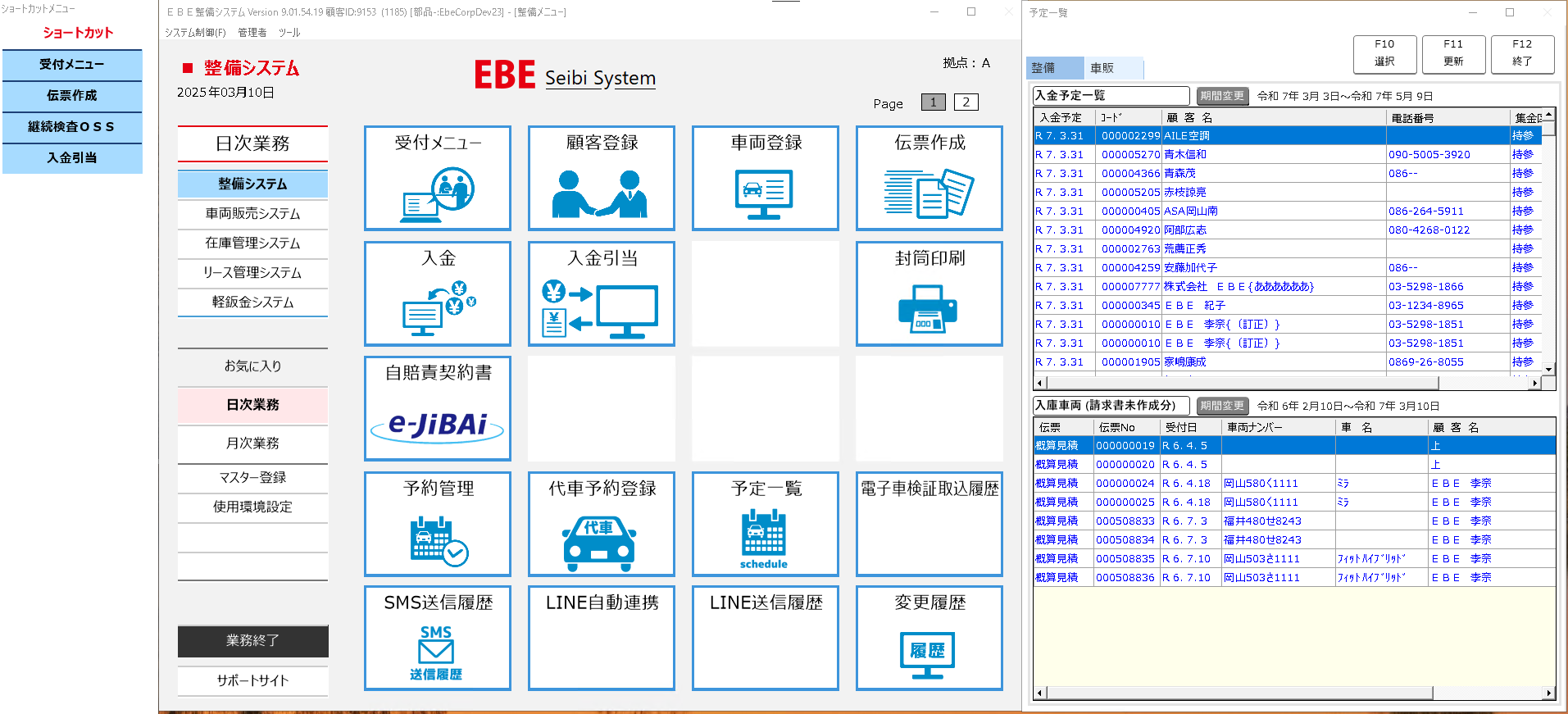This screenshot has height=714, width=1568.
Task: Open the 車両登録 vehicle screen icon
Action: point(766,178)
